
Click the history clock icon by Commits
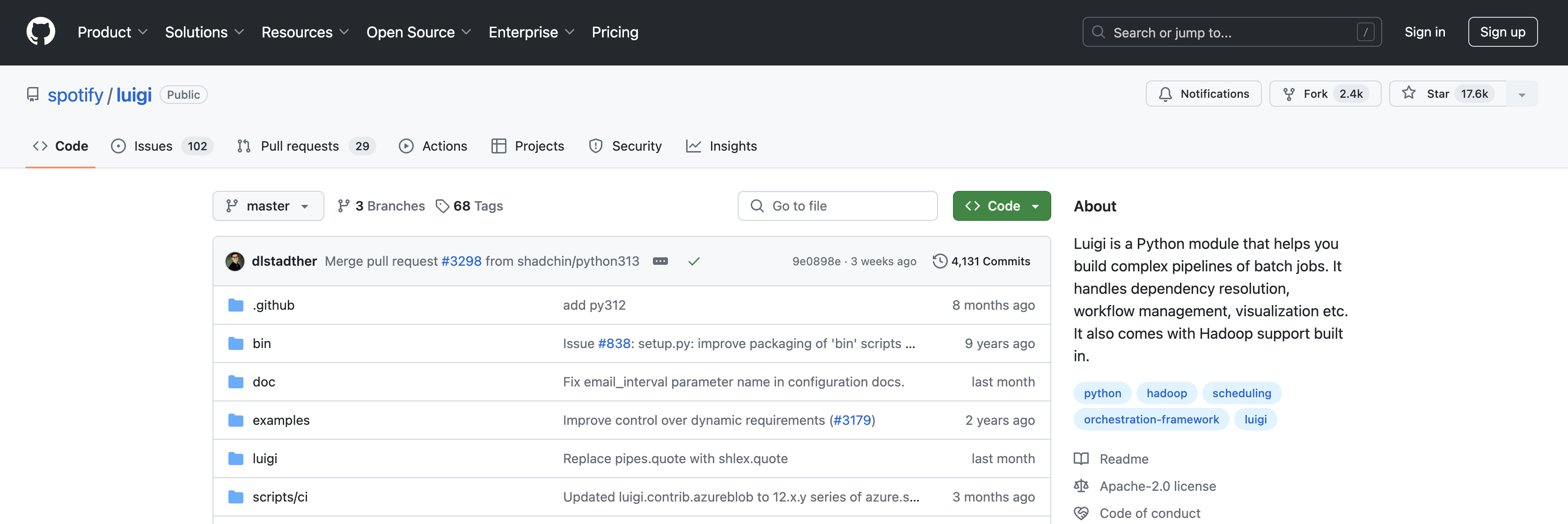(940, 262)
